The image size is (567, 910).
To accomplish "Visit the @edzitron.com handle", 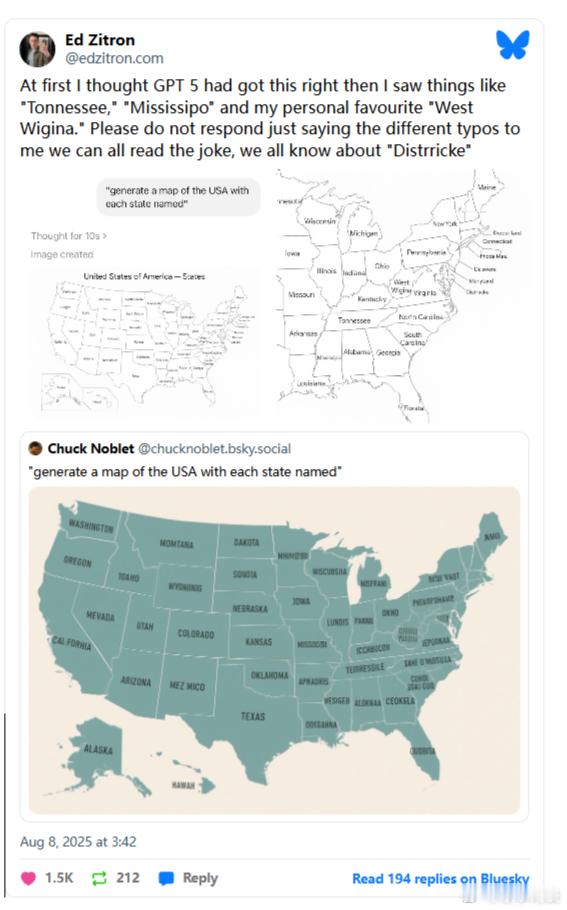I will [x=114, y=58].
